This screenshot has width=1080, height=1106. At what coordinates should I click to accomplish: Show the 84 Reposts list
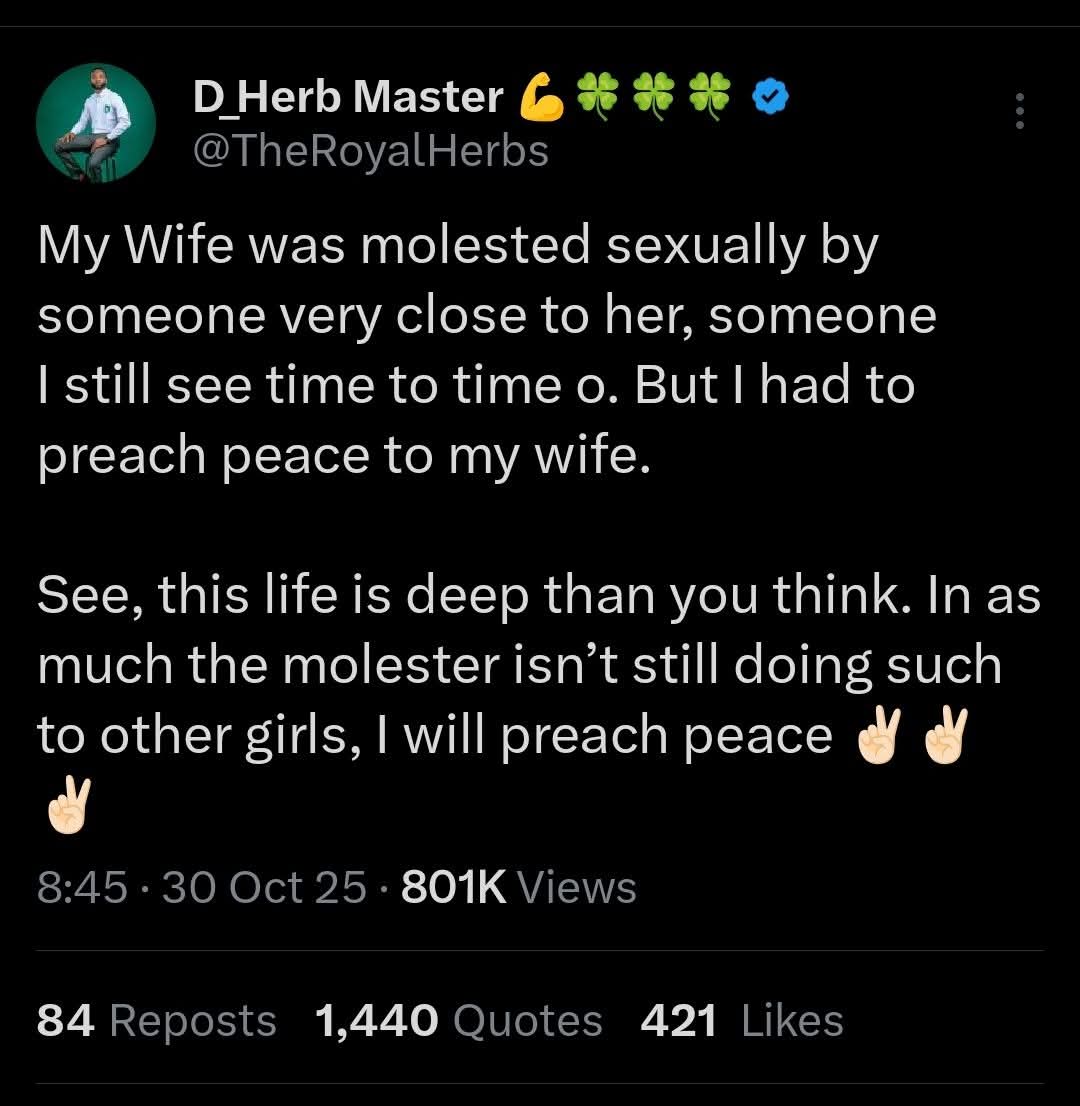point(156,1021)
